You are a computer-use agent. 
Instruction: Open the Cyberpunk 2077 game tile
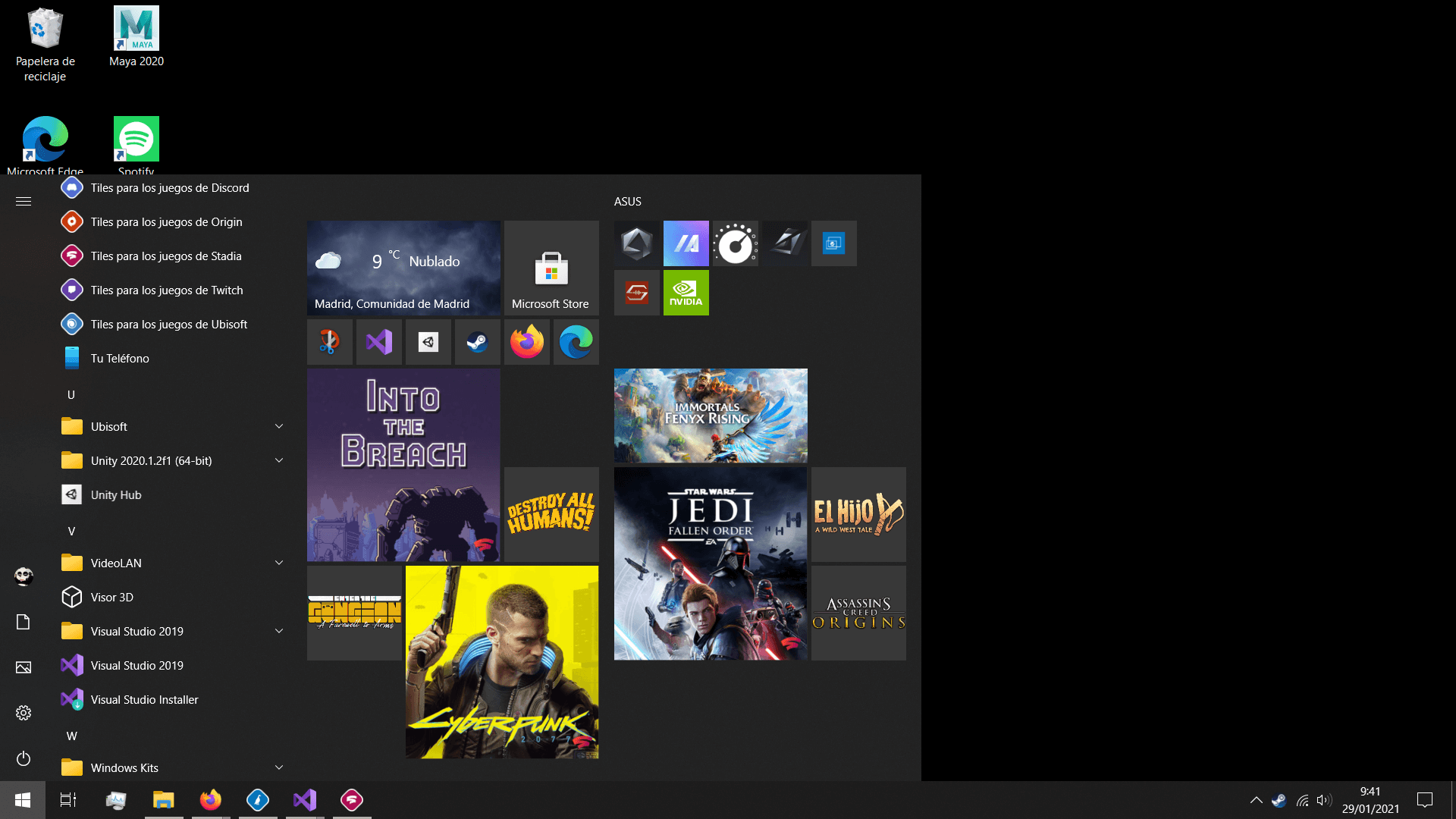(501, 661)
